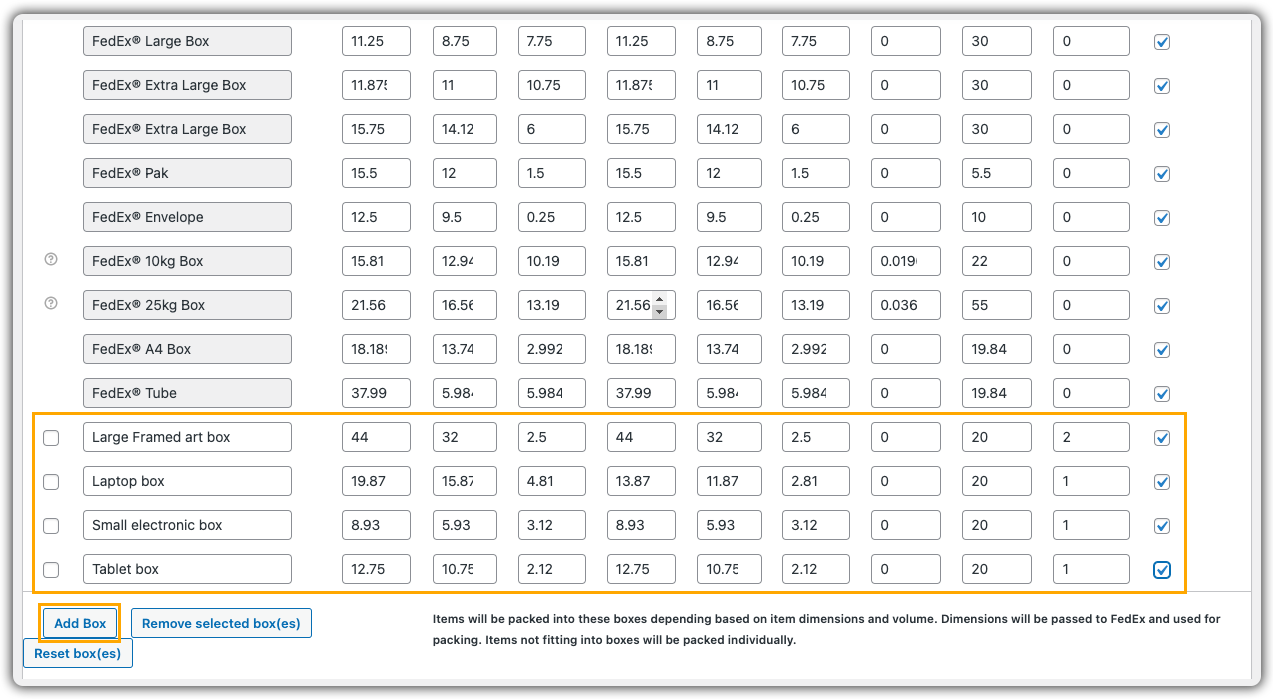1273x699 pixels.
Task: Uncheck enabled box for FedEx Tube
Action: click(x=1162, y=394)
